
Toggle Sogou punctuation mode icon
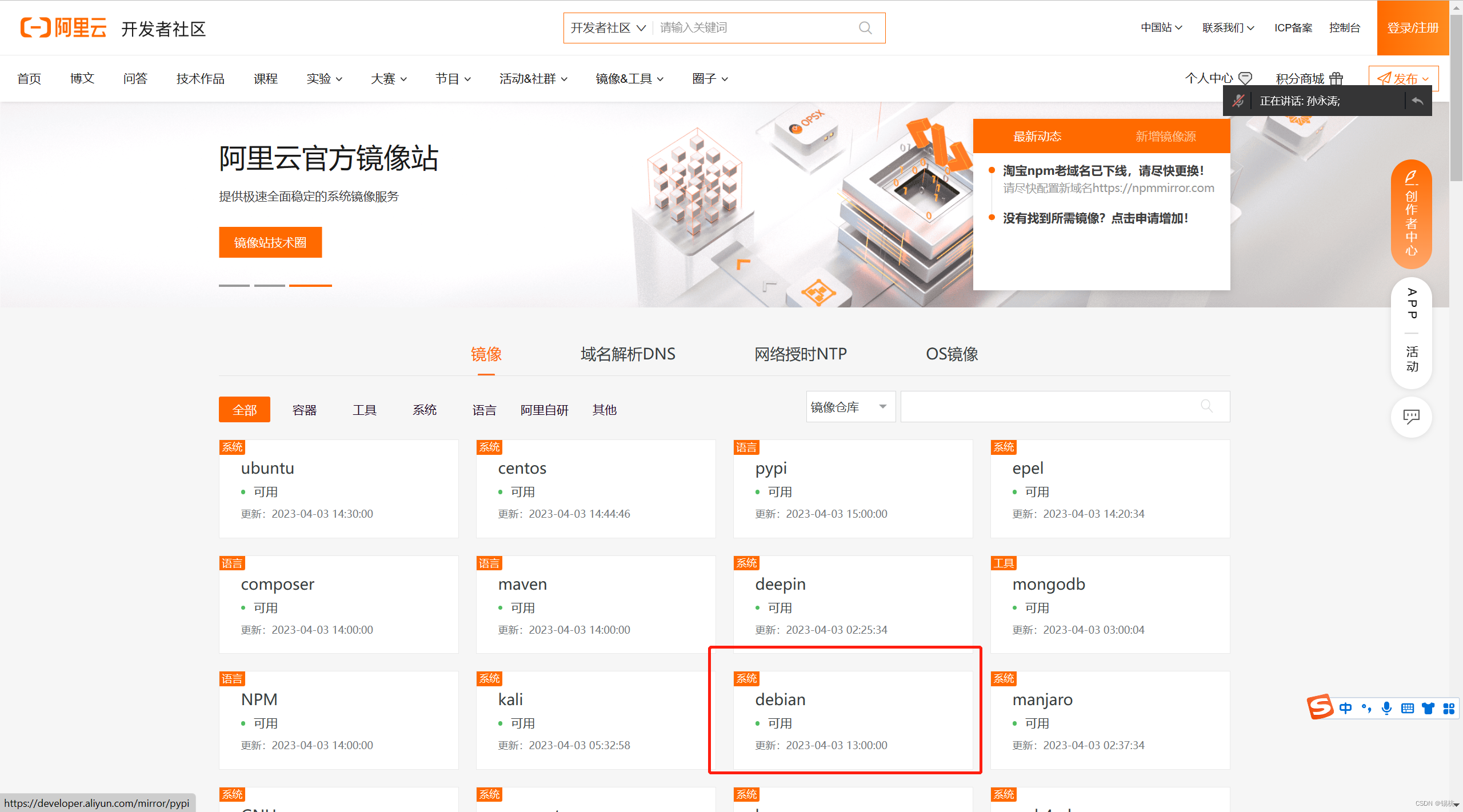point(1366,709)
